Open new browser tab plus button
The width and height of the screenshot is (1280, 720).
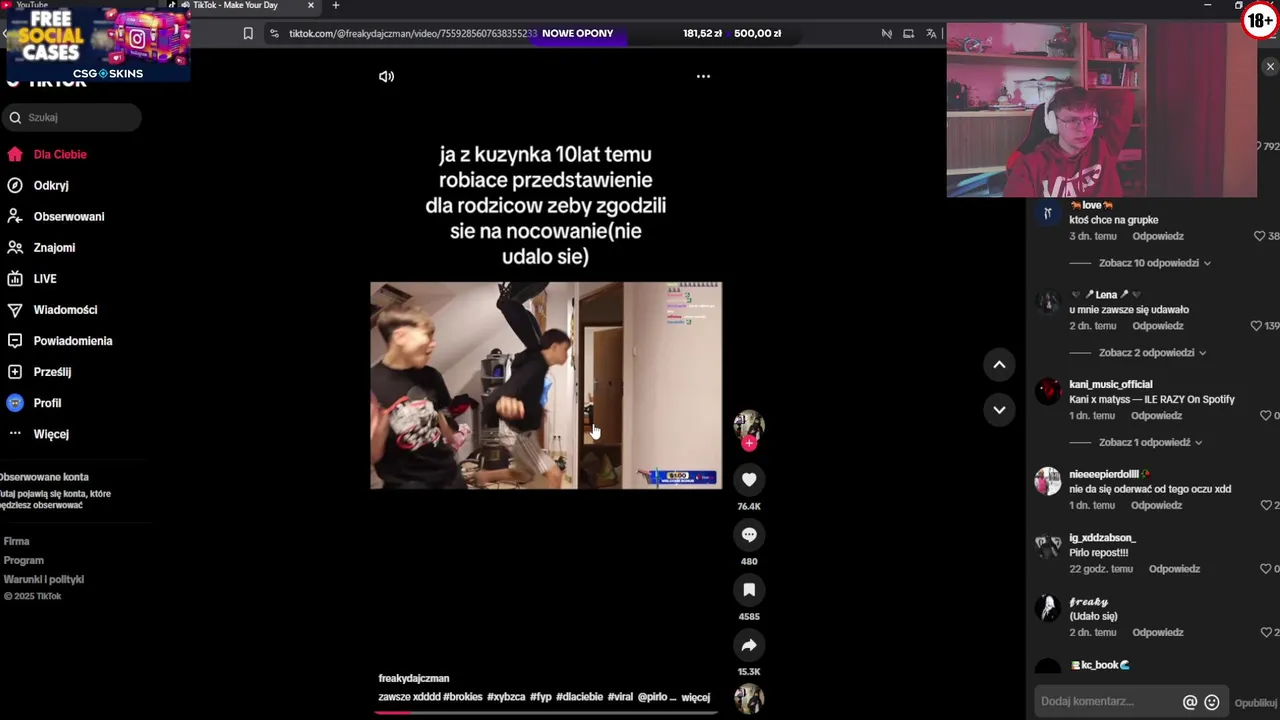pyautogui.click(x=335, y=5)
